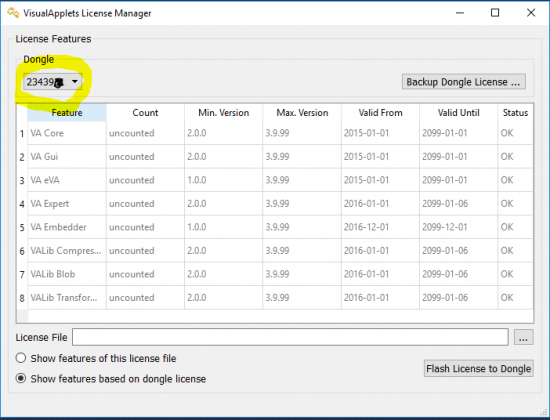Select the VA Embedder feature cell
Viewport: 550px width, 420px height.
click(67, 227)
